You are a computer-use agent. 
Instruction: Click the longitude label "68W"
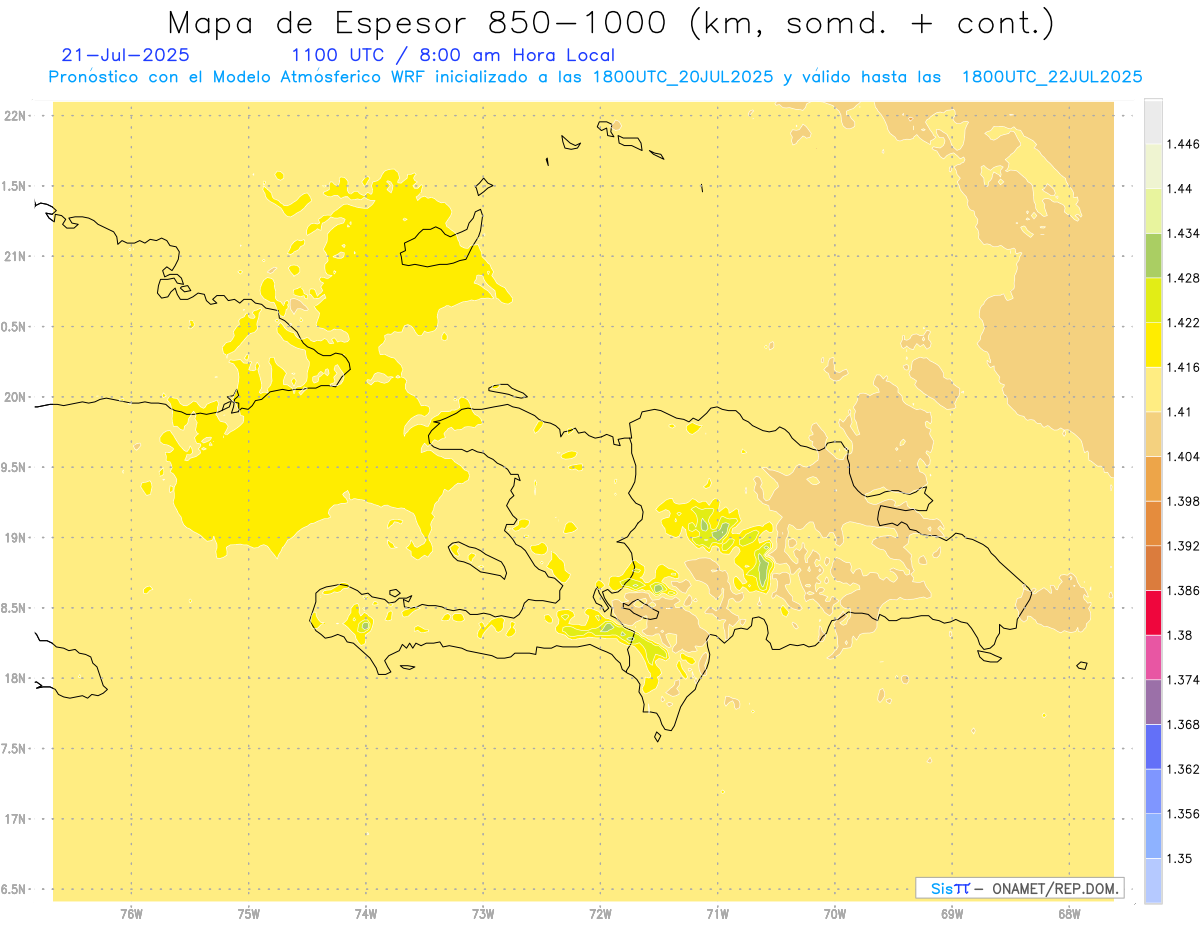[1069, 914]
